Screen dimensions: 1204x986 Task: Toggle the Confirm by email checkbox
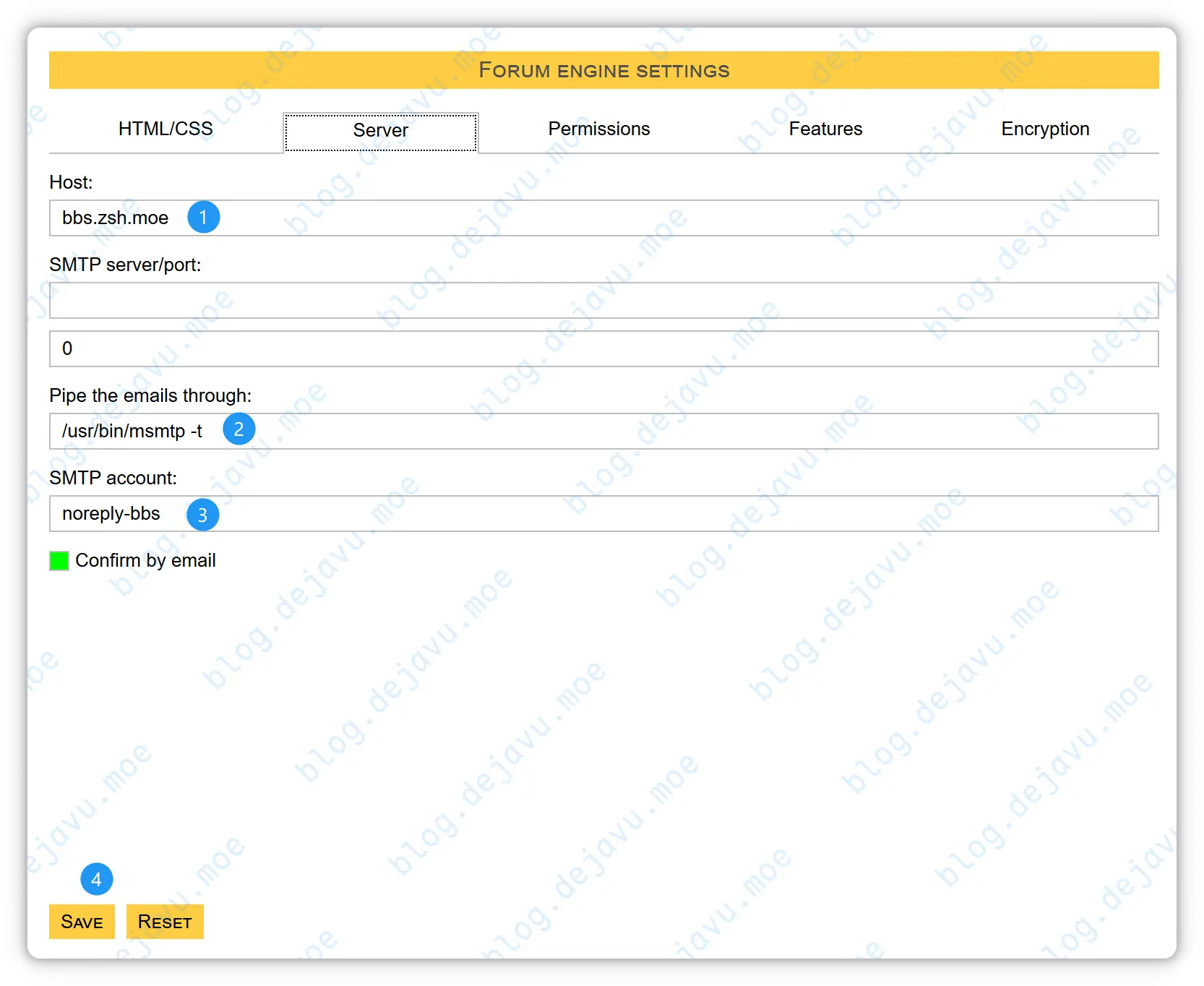click(x=59, y=560)
